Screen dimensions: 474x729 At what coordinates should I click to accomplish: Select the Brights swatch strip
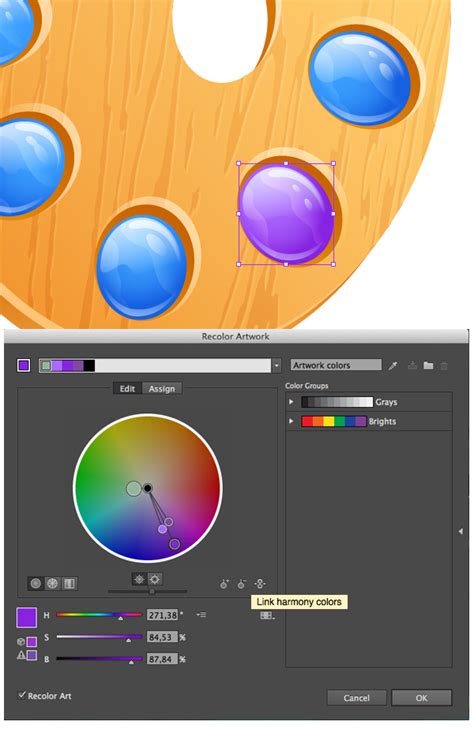coord(334,421)
